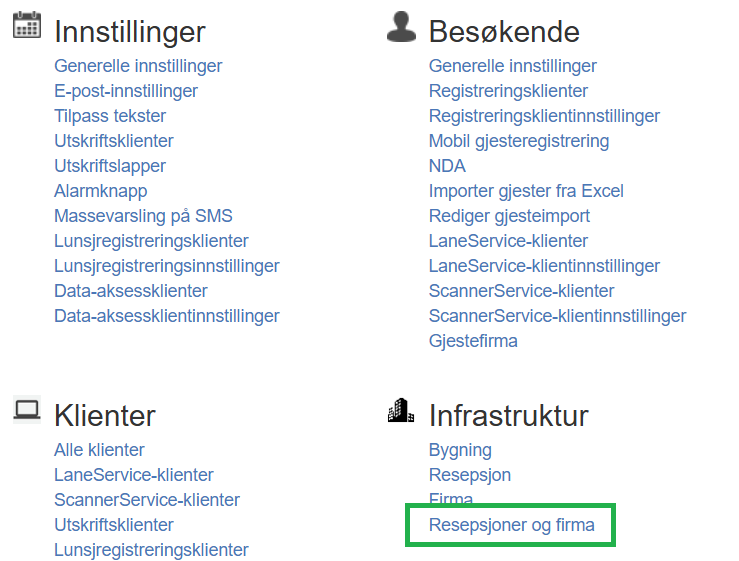This screenshot has width=739, height=561.
Task: Click the calendar icon beside Innstillinger
Action: (26, 25)
